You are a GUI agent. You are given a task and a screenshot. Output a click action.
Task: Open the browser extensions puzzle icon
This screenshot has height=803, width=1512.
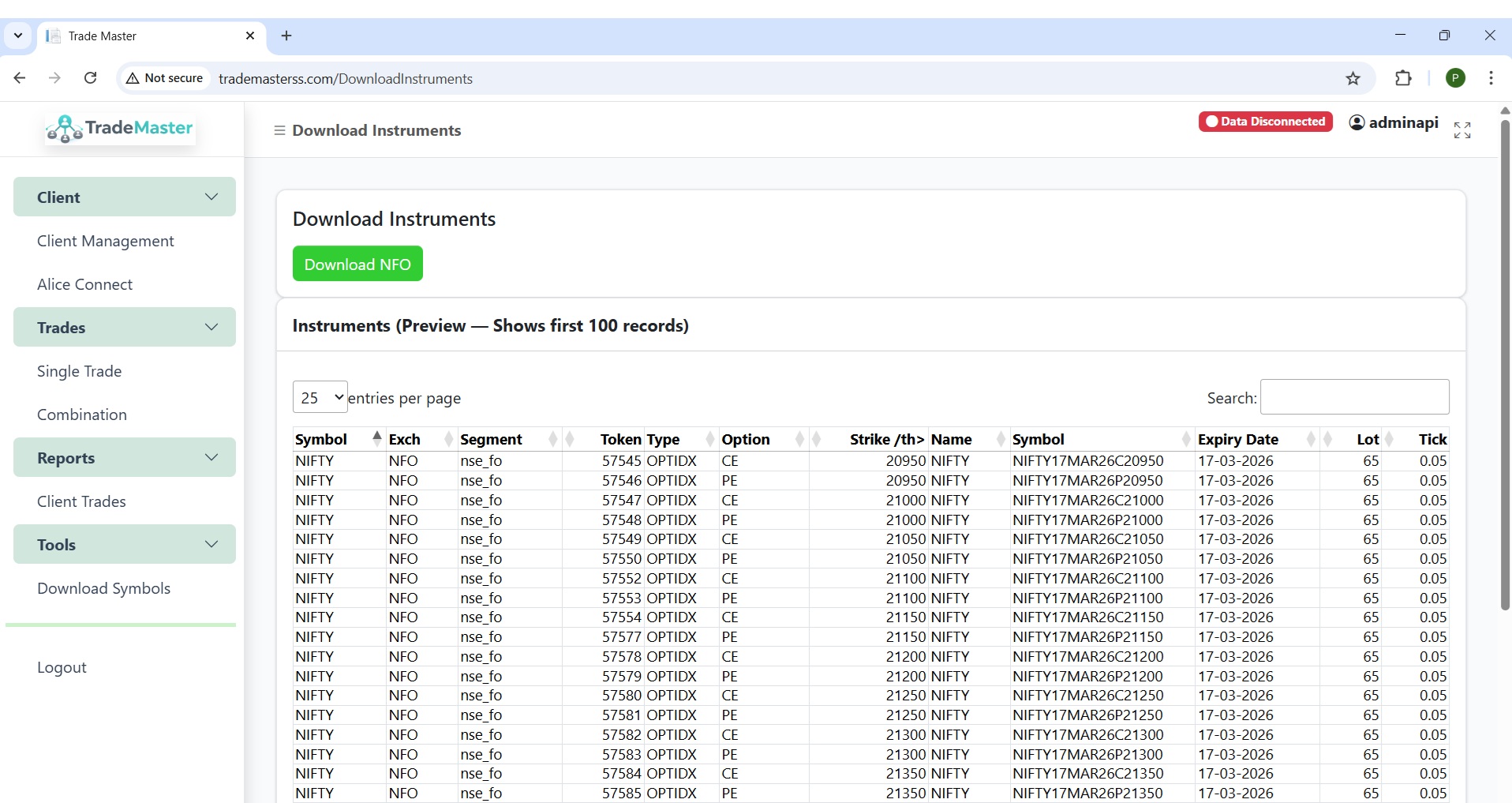(1402, 78)
